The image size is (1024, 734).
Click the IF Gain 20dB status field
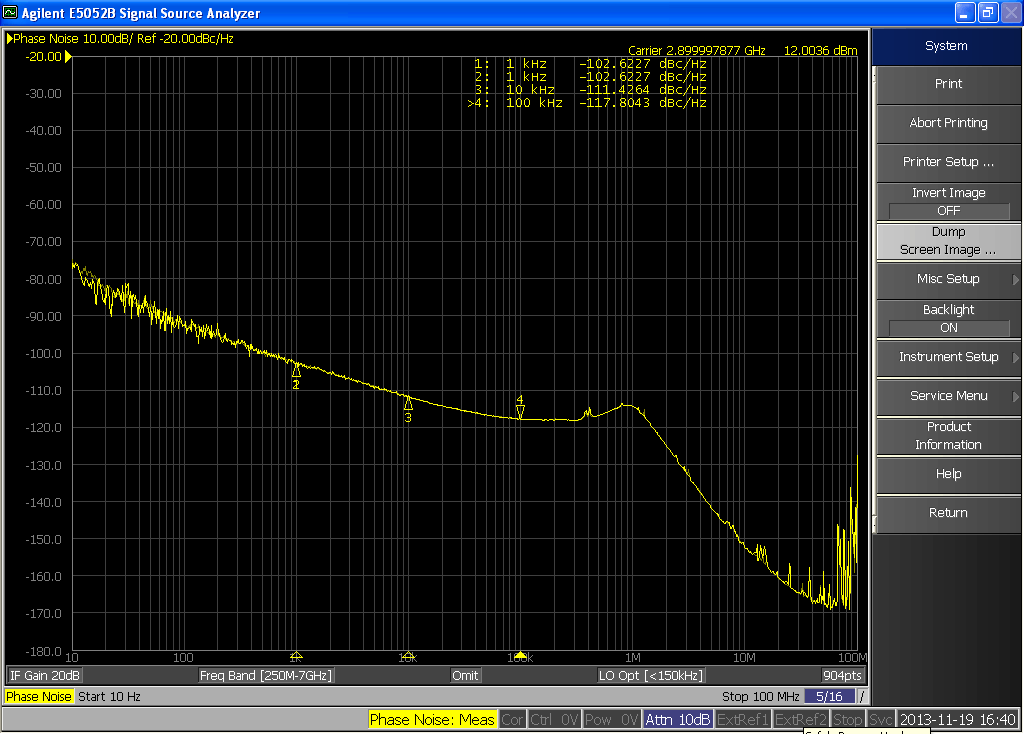click(x=44, y=676)
